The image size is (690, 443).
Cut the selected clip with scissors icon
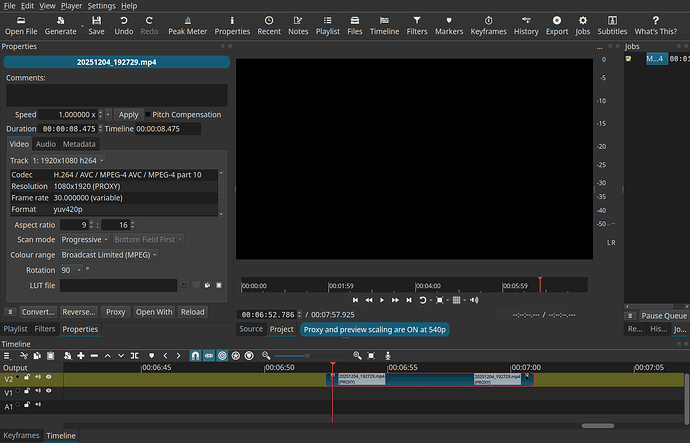pyautogui.click(x=24, y=355)
